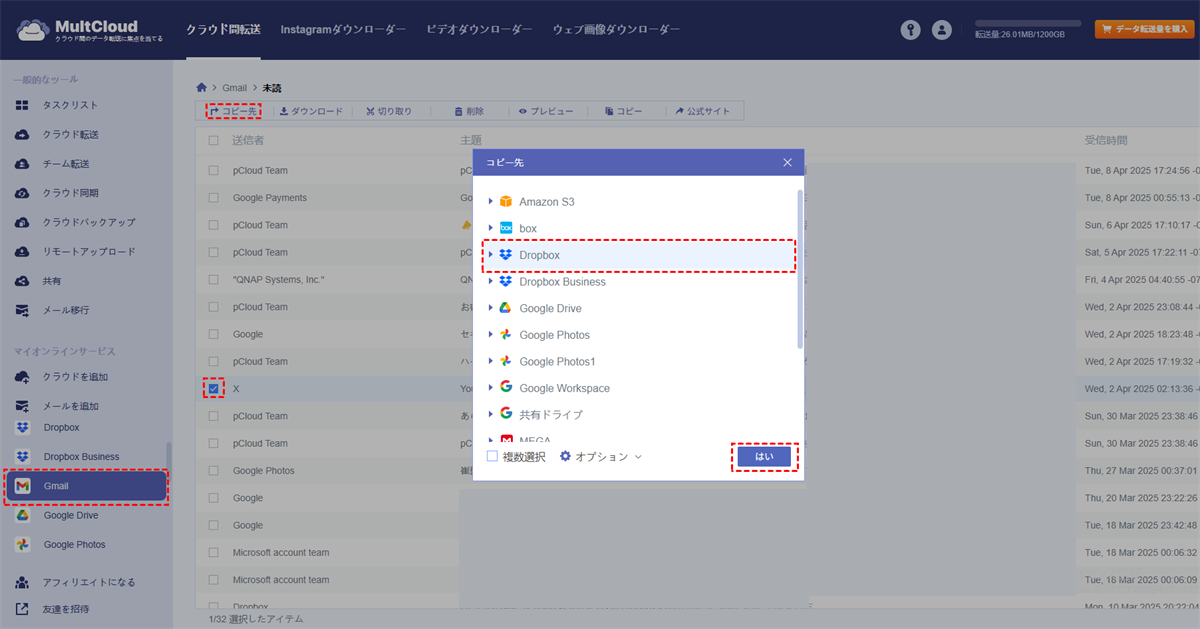The height and width of the screenshot is (629, 1200).
Task: Click プレビュー in toolbar
Action: [546, 112]
